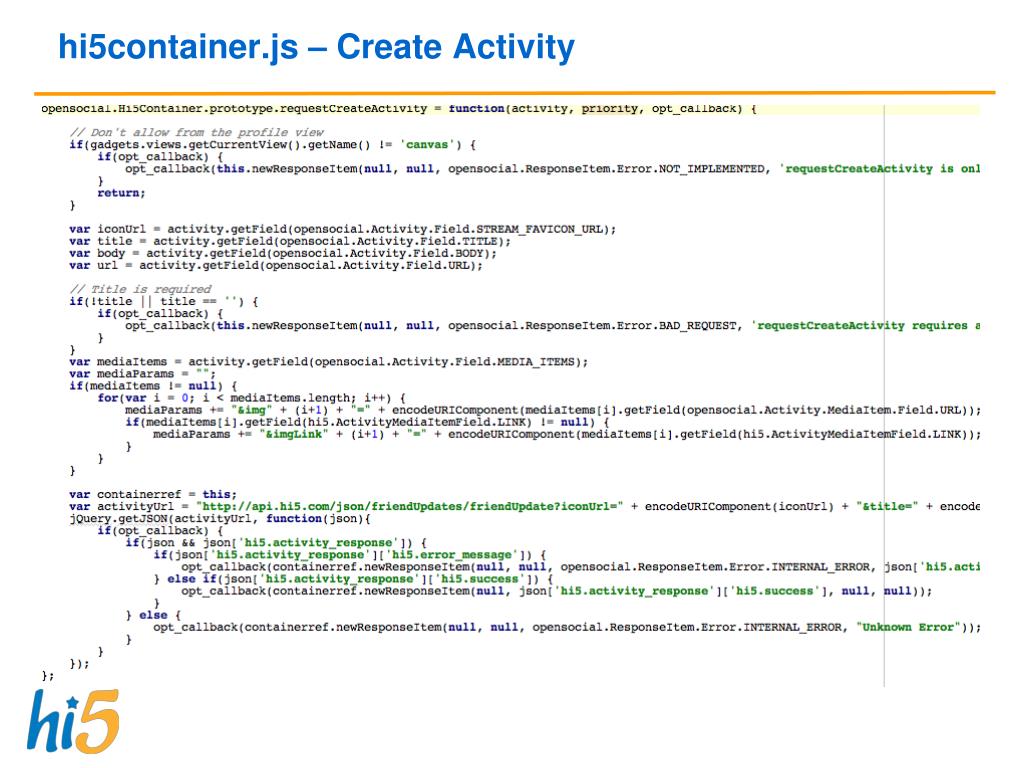Click the line 'var containerref = this;'

tap(153, 494)
